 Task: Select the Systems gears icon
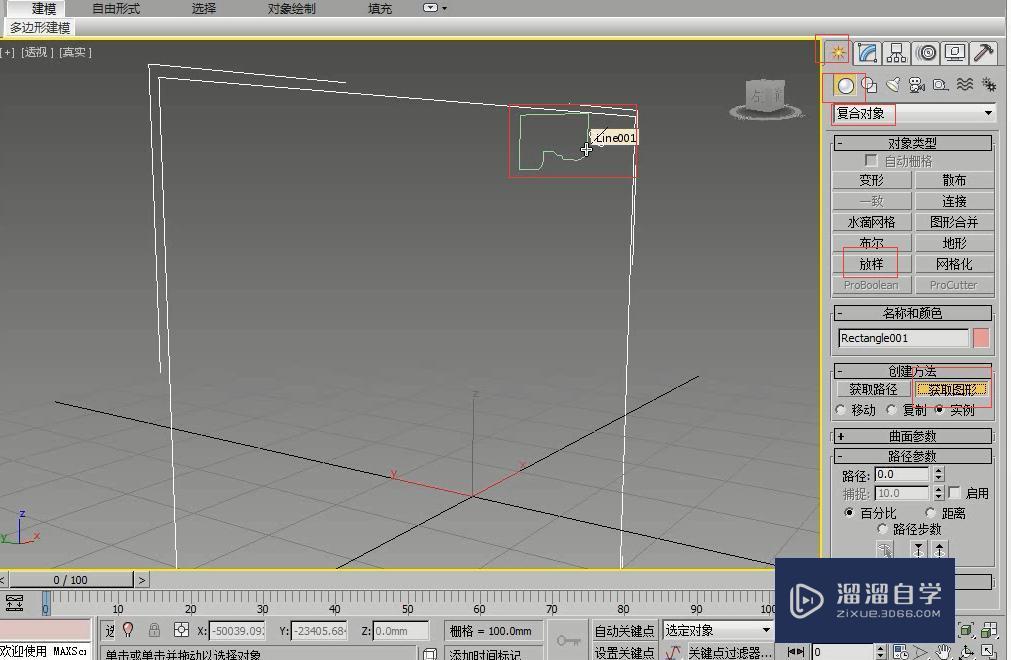click(988, 85)
